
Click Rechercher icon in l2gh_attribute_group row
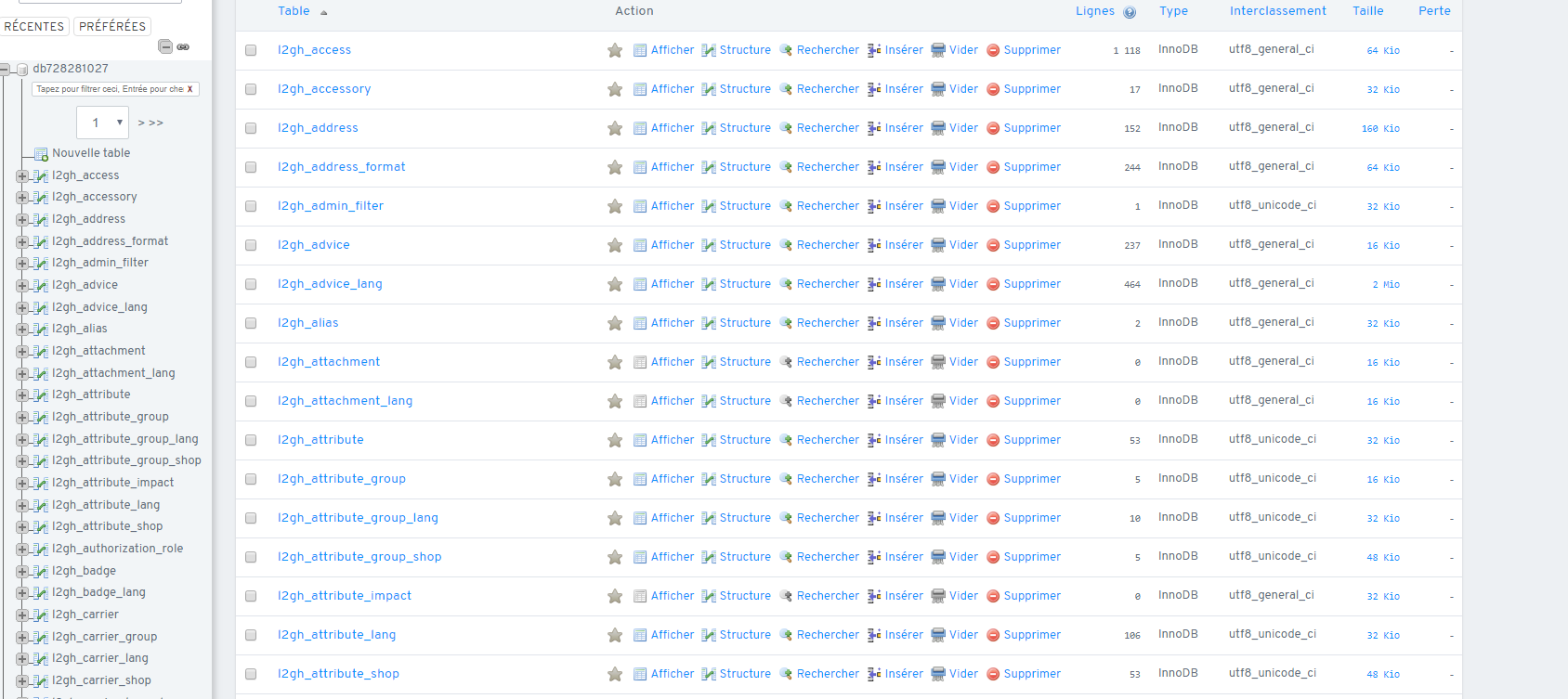click(786, 479)
